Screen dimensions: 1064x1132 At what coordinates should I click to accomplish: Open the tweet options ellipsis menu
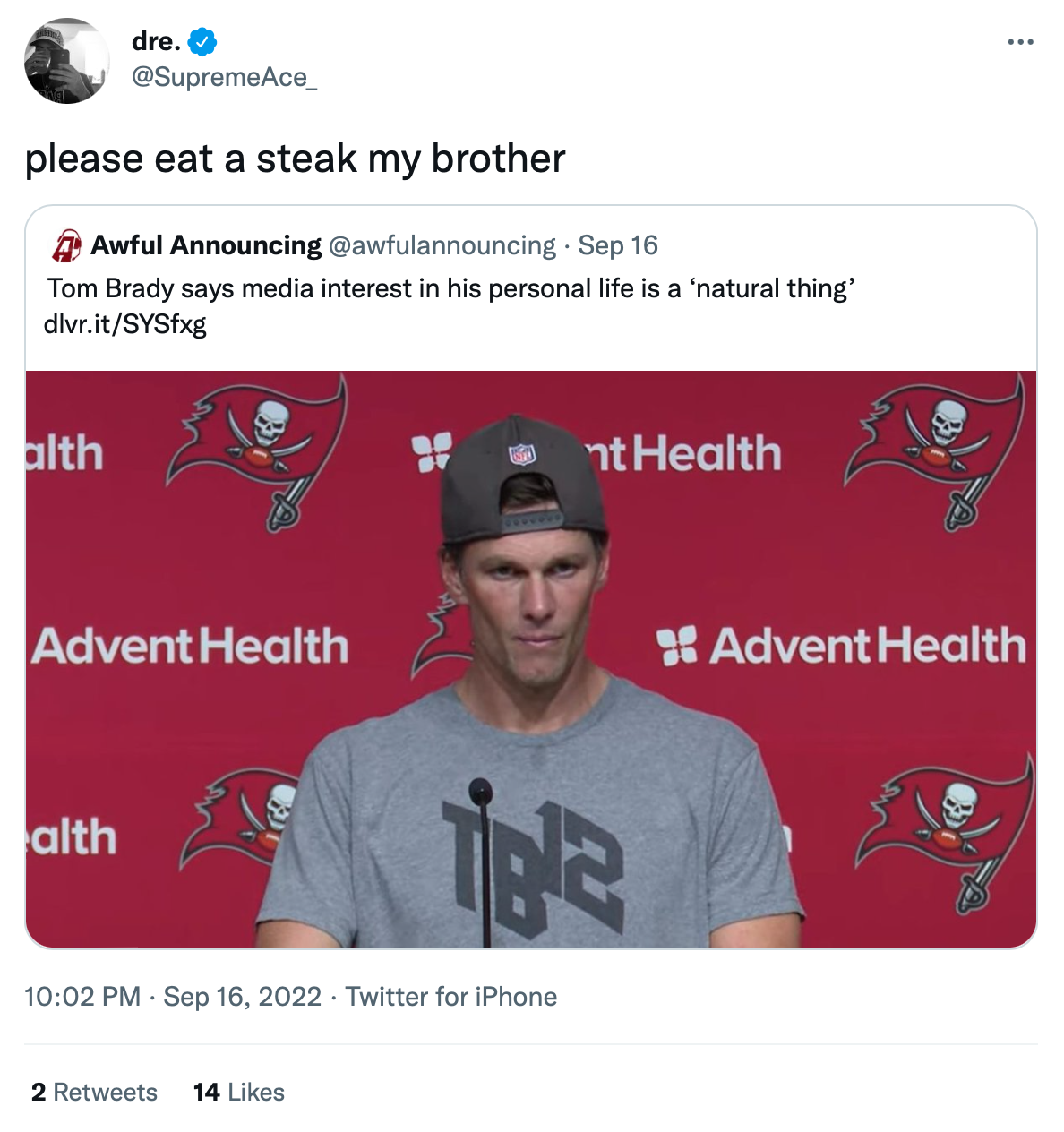point(1022,40)
